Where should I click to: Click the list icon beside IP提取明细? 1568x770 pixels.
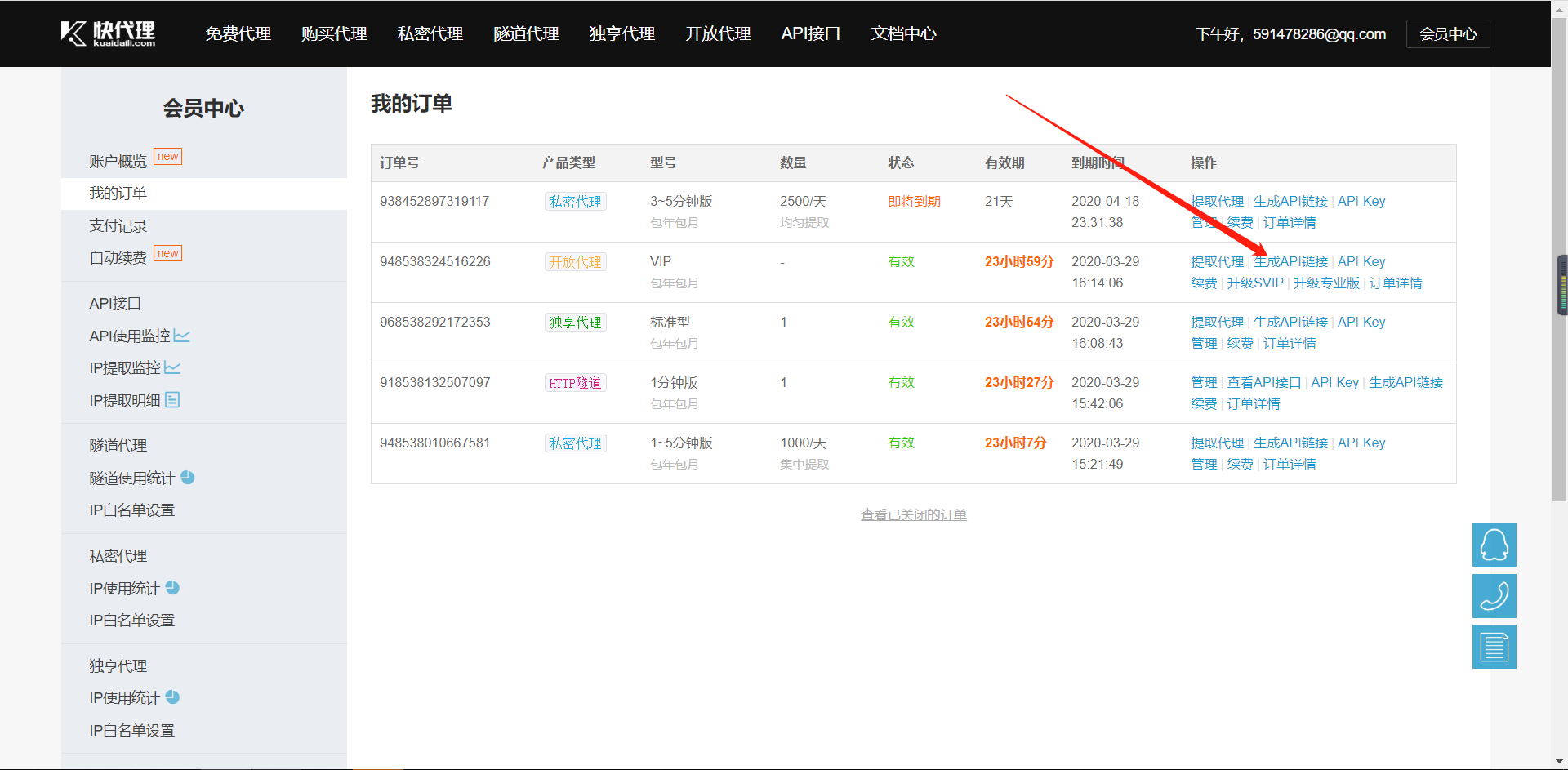click(171, 399)
